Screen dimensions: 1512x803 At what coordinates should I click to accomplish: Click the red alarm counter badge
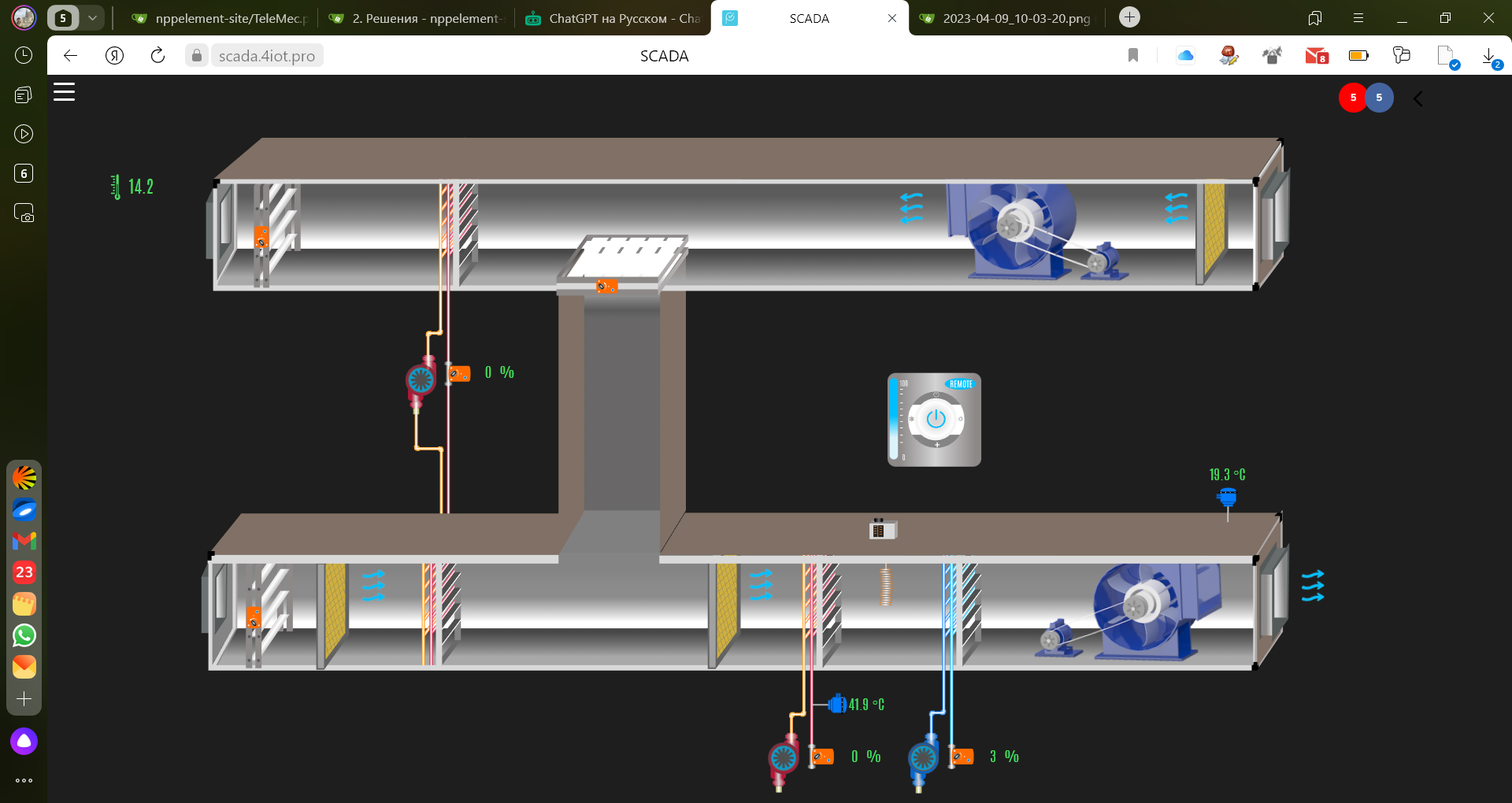[x=1352, y=98]
